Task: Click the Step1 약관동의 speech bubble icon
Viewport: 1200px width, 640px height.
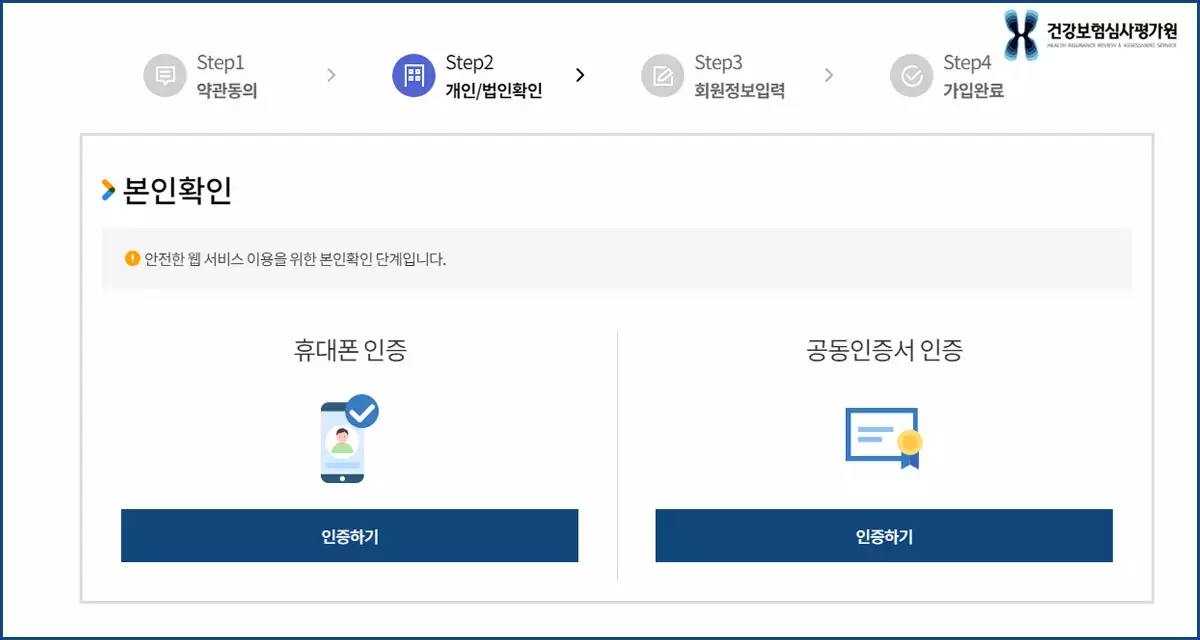Action: [x=163, y=74]
